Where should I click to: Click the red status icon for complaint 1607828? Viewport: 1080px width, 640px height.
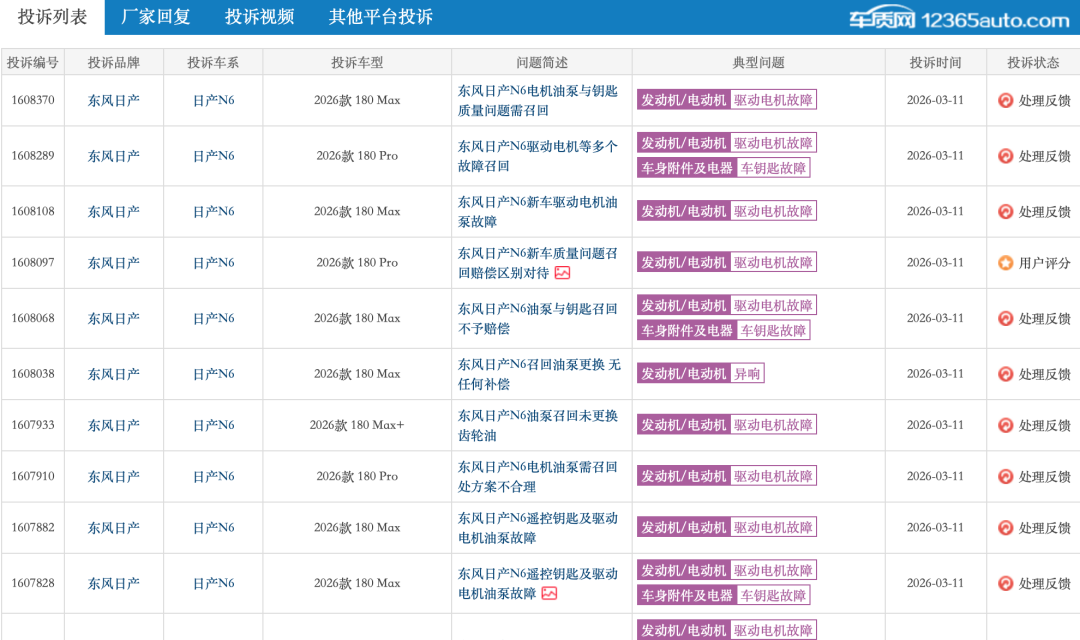[x=1005, y=583]
